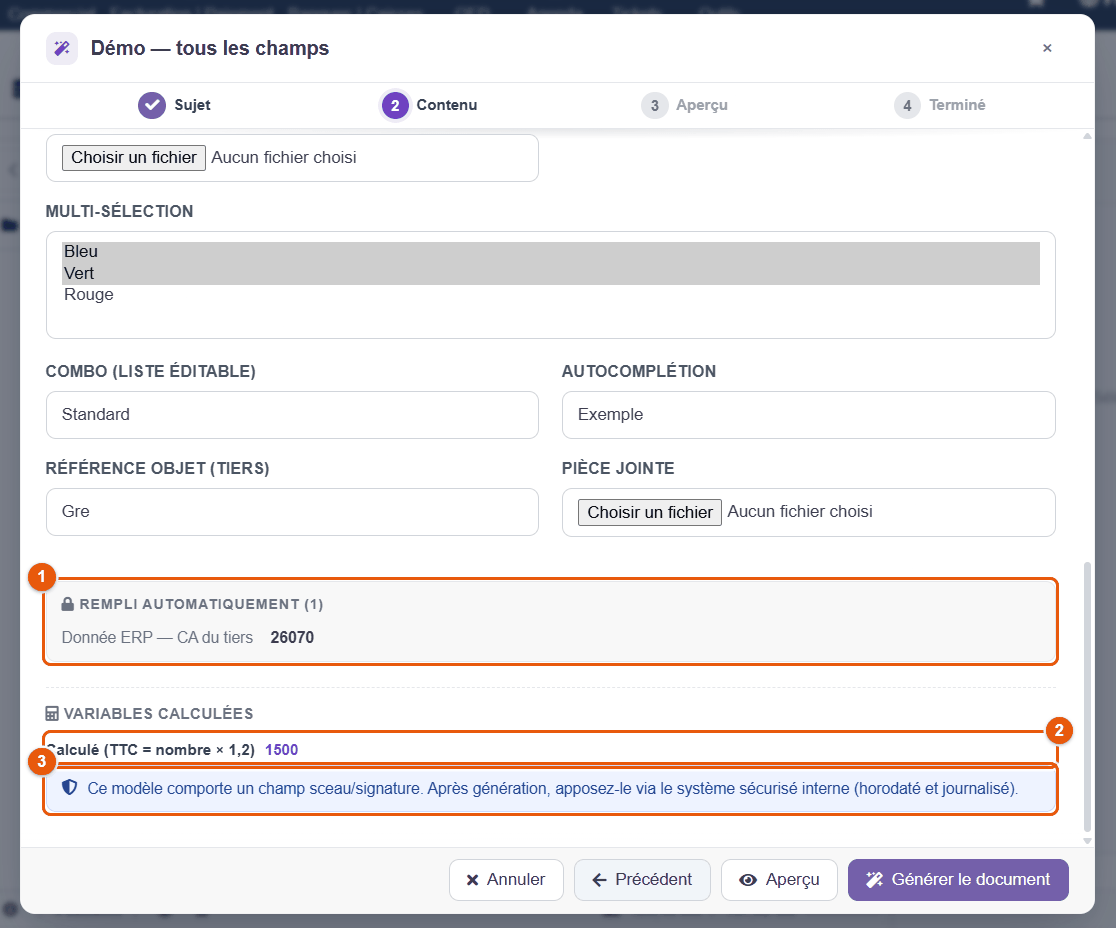Click the step 3 number badge
Screen dimensions: 1116x928
coord(655,105)
